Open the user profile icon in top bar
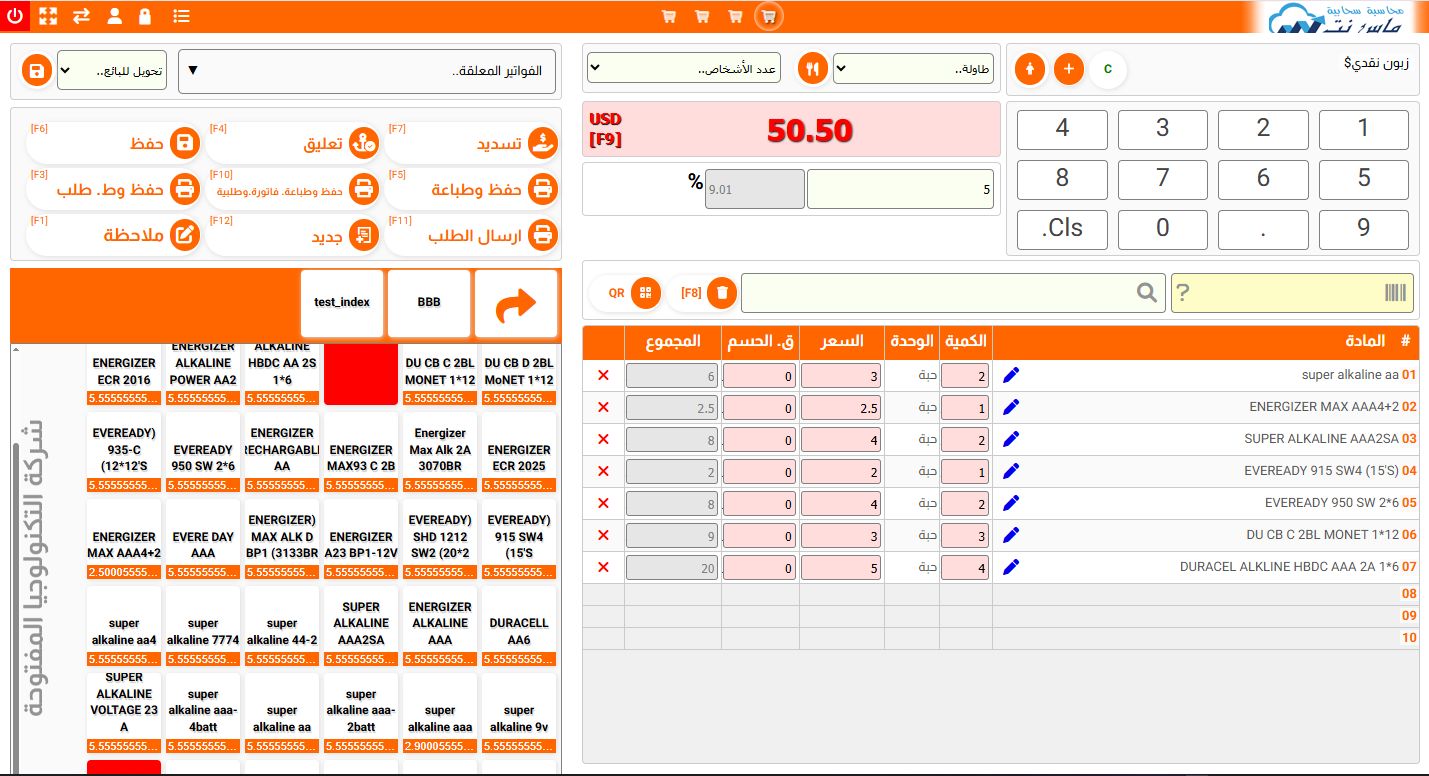Viewport: 1429px width, 776px height. click(x=114, y=16)
